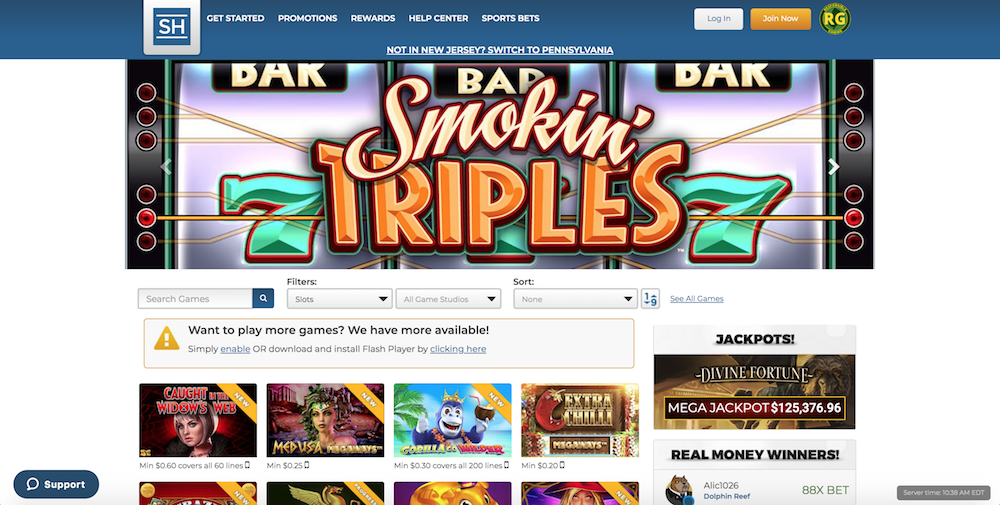This screenshot has width=1000, height=505.
Task: Click Alic1026 winner avatar
Action: click(679, 490)
